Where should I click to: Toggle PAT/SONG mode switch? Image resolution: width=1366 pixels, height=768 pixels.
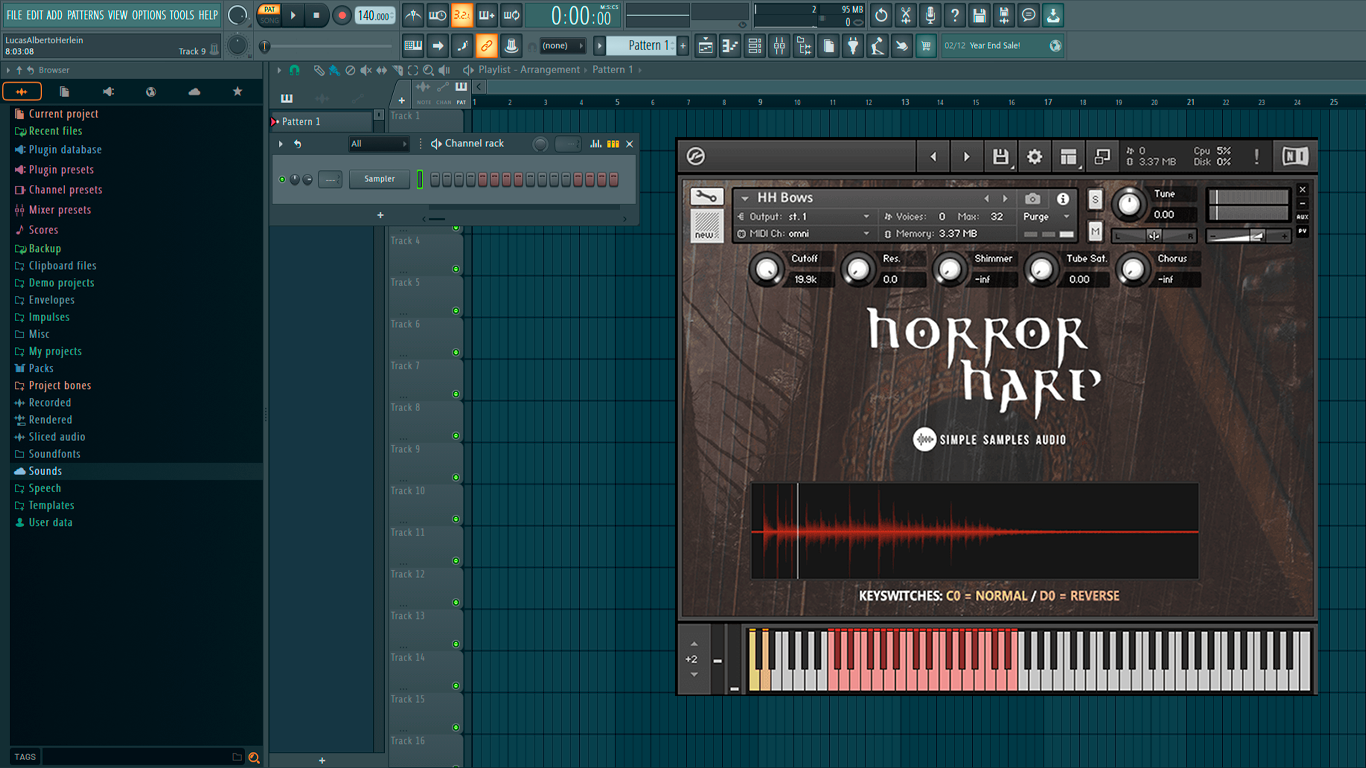269,15
